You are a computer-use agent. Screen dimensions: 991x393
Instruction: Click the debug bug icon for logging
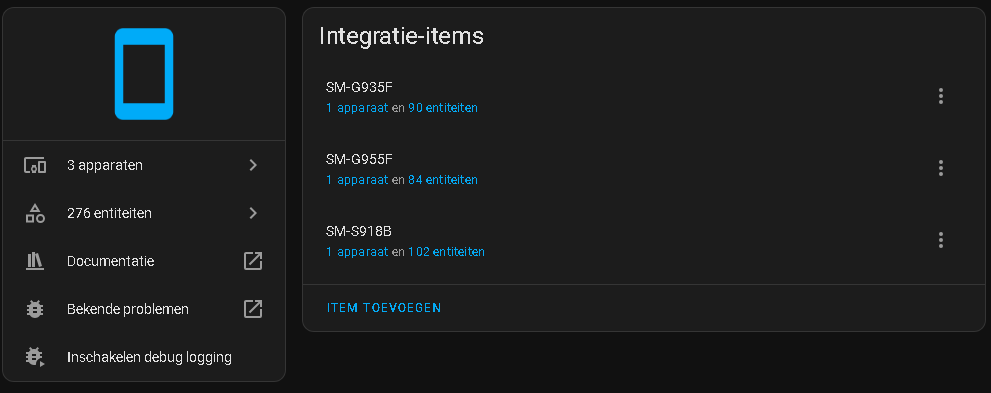pyautogui.click(x=35, y=357)
